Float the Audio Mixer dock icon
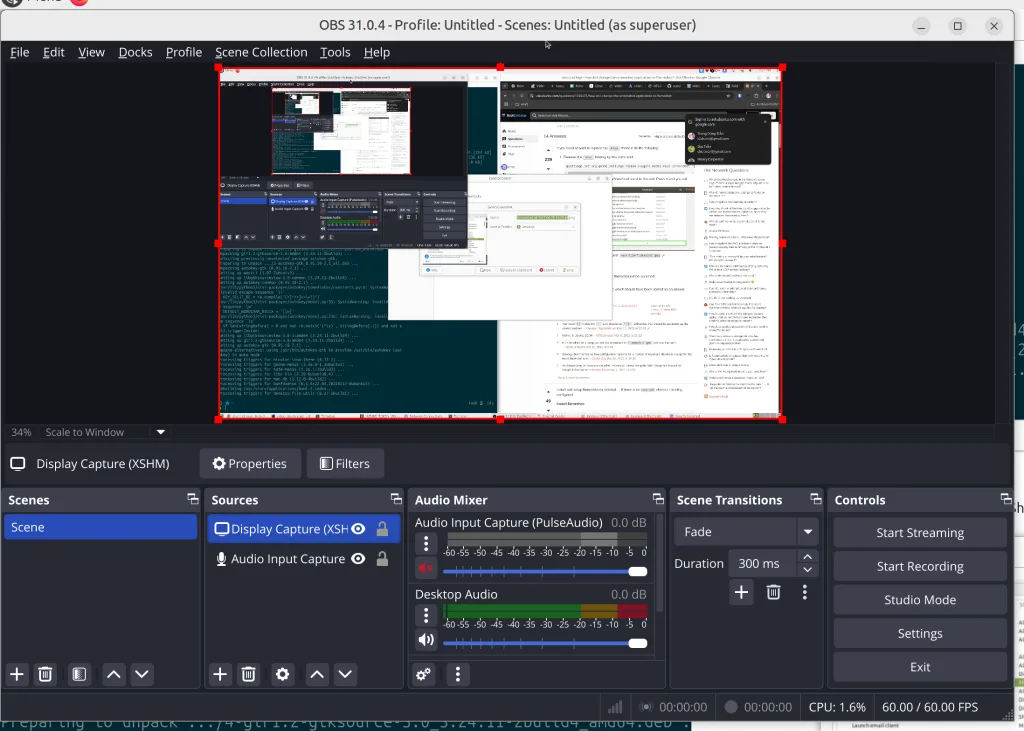1024x731 pixels. click(x=658, y=499)
